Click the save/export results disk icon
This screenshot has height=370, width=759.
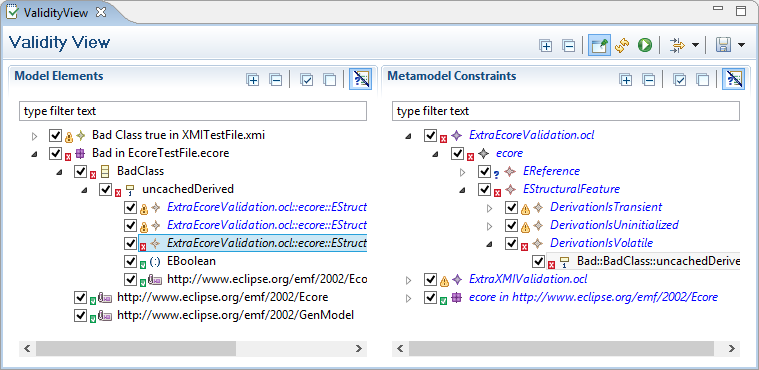click(724, 46)
